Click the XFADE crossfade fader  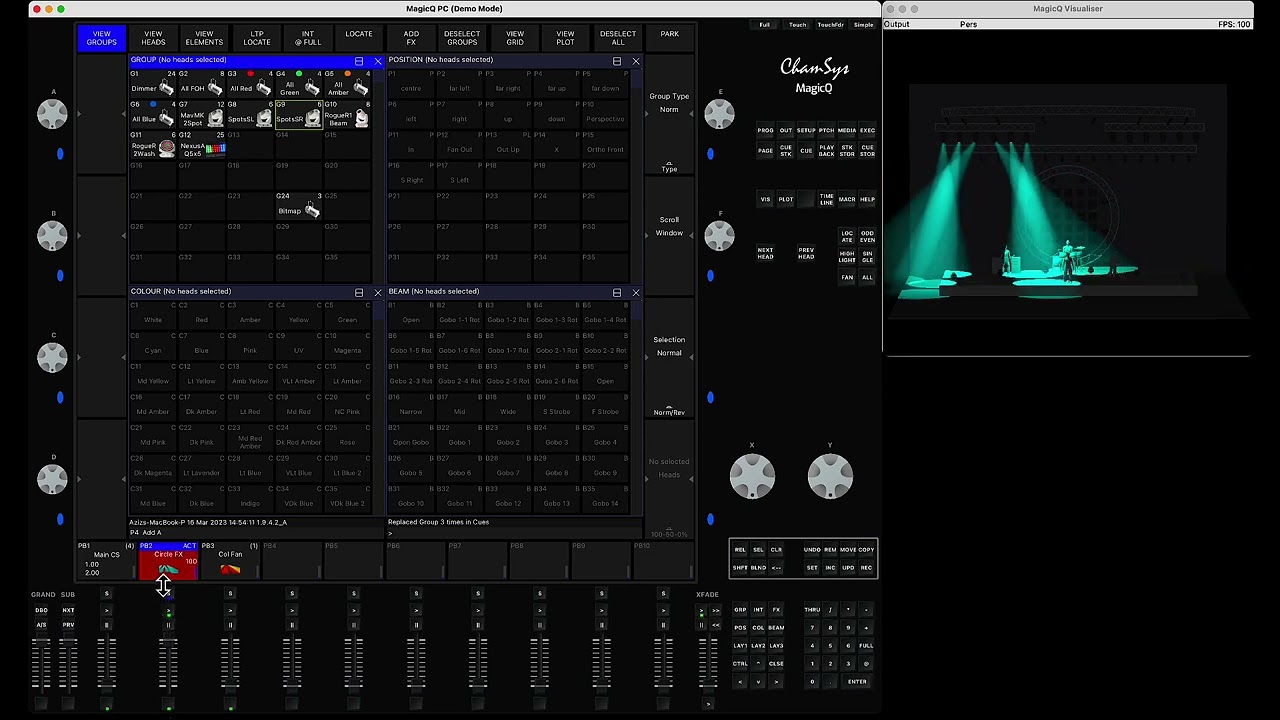click(708, 664)
